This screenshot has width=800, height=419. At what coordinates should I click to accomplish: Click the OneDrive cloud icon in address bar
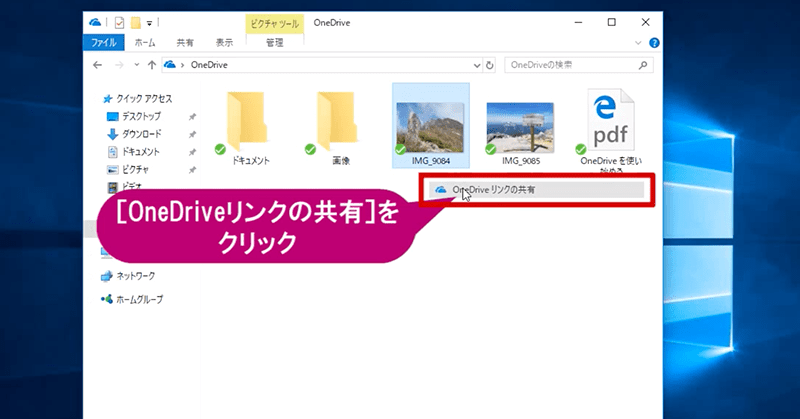click(x=170, y=64)
